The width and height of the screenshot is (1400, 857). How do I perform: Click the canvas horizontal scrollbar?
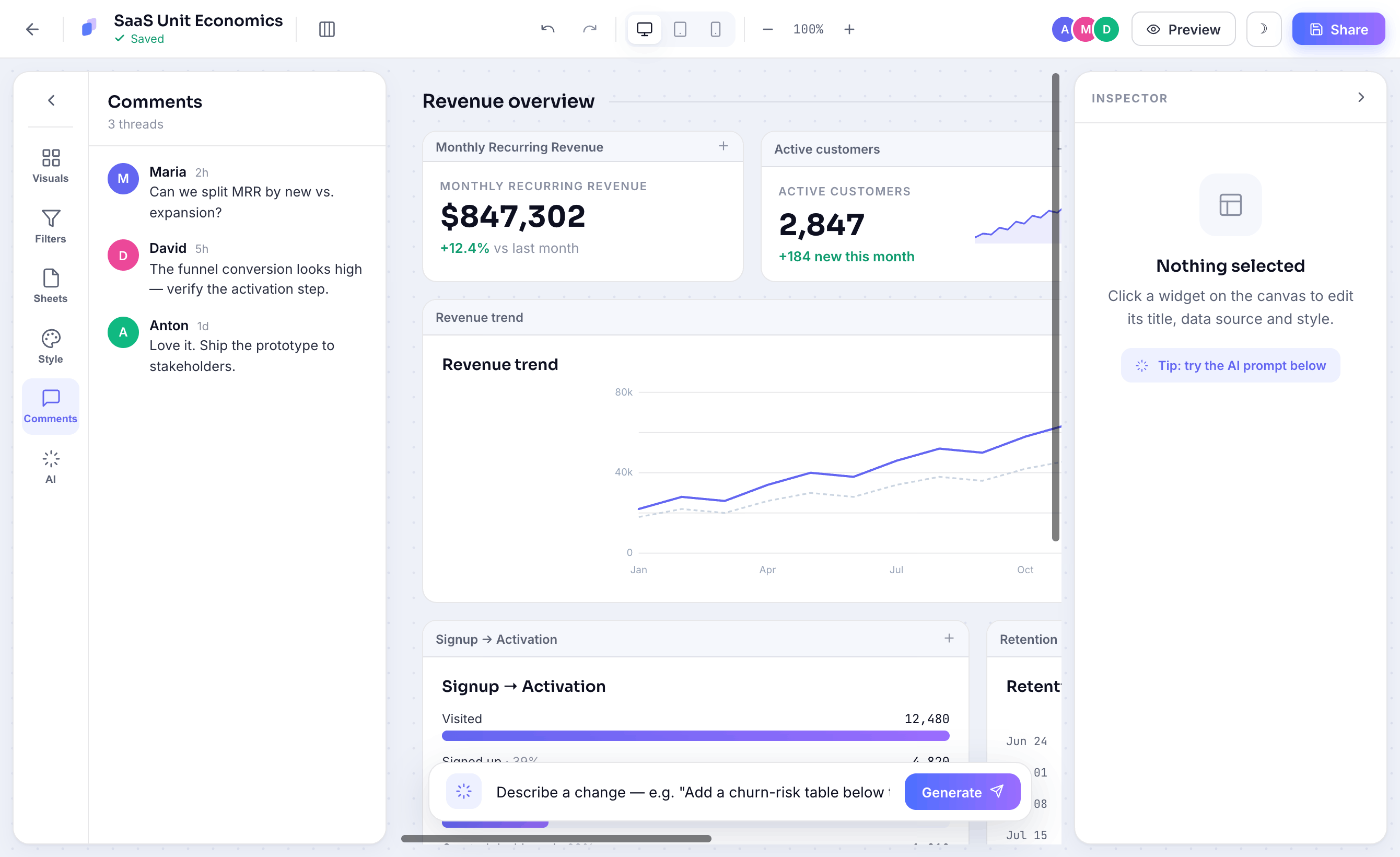coord(556,838)
